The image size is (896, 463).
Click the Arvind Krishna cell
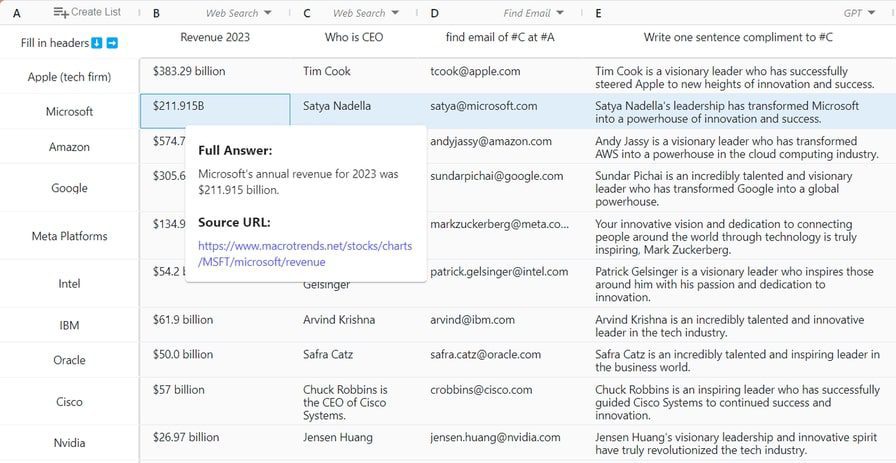354,325
